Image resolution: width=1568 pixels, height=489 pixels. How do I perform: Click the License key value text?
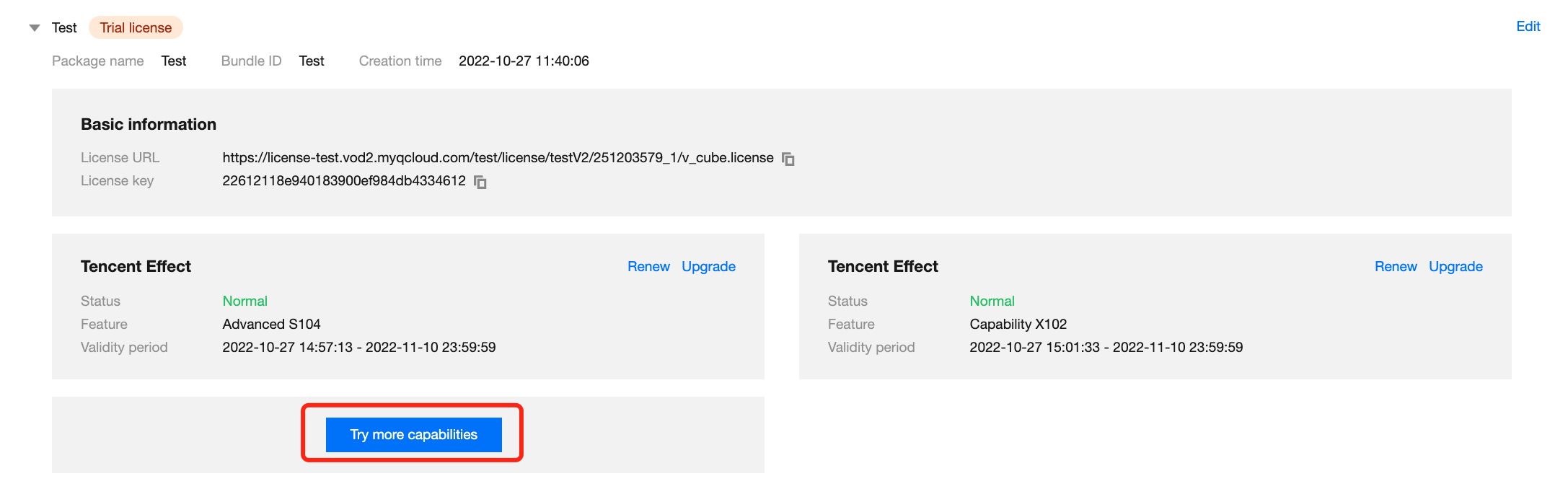344,181
